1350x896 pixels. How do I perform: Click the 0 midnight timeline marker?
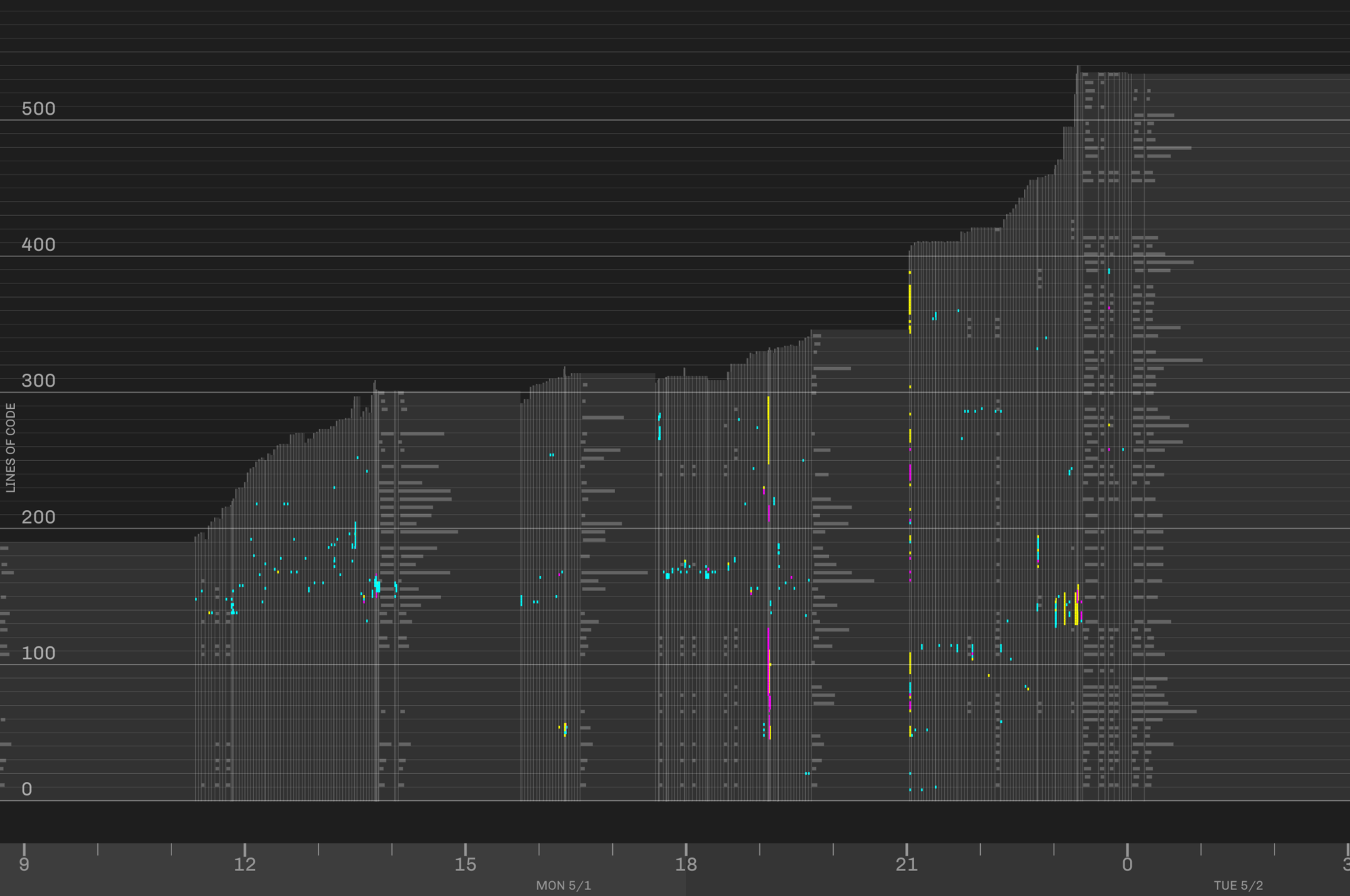pyautogui.click(x=1127, y=864)
